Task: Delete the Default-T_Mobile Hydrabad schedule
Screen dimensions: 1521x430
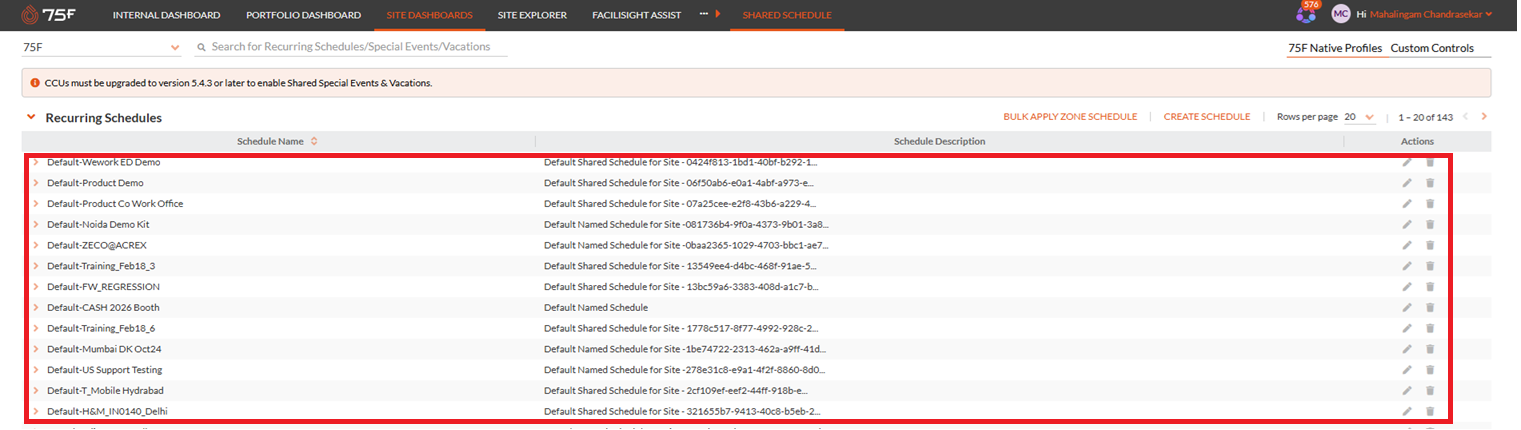Action: point(1430,390)
